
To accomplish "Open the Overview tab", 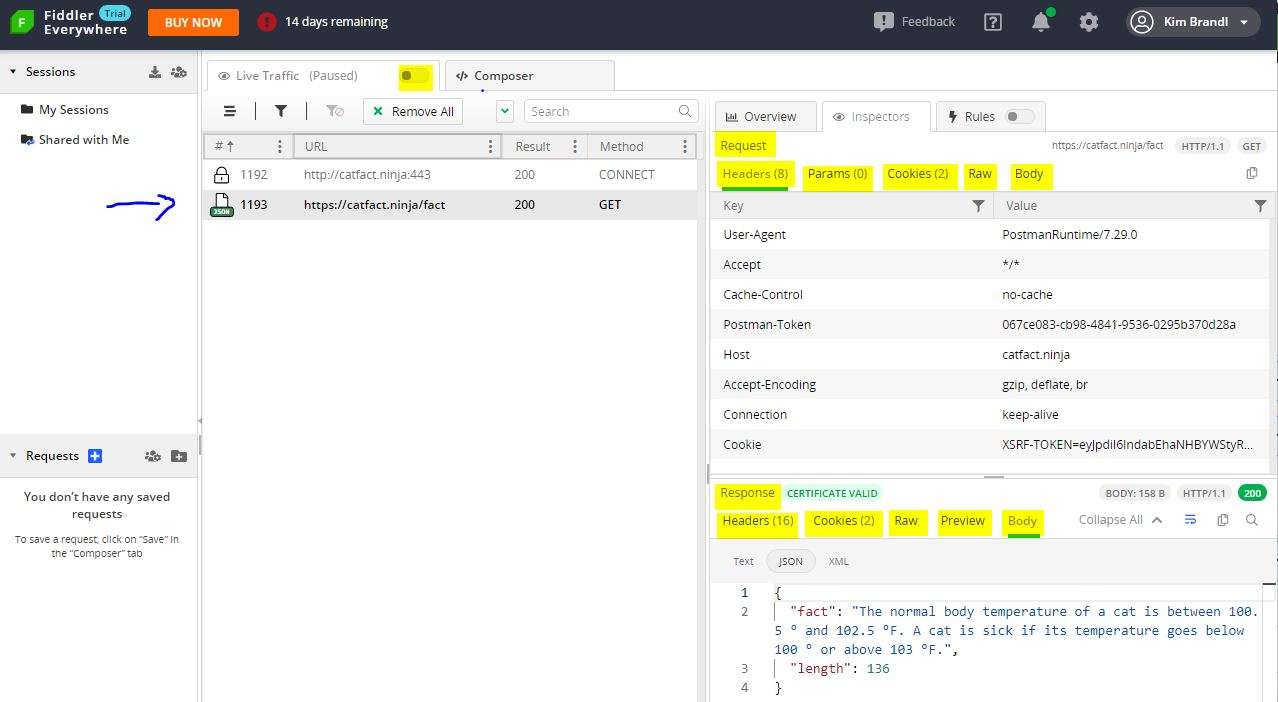I will (x=765, y=116).
